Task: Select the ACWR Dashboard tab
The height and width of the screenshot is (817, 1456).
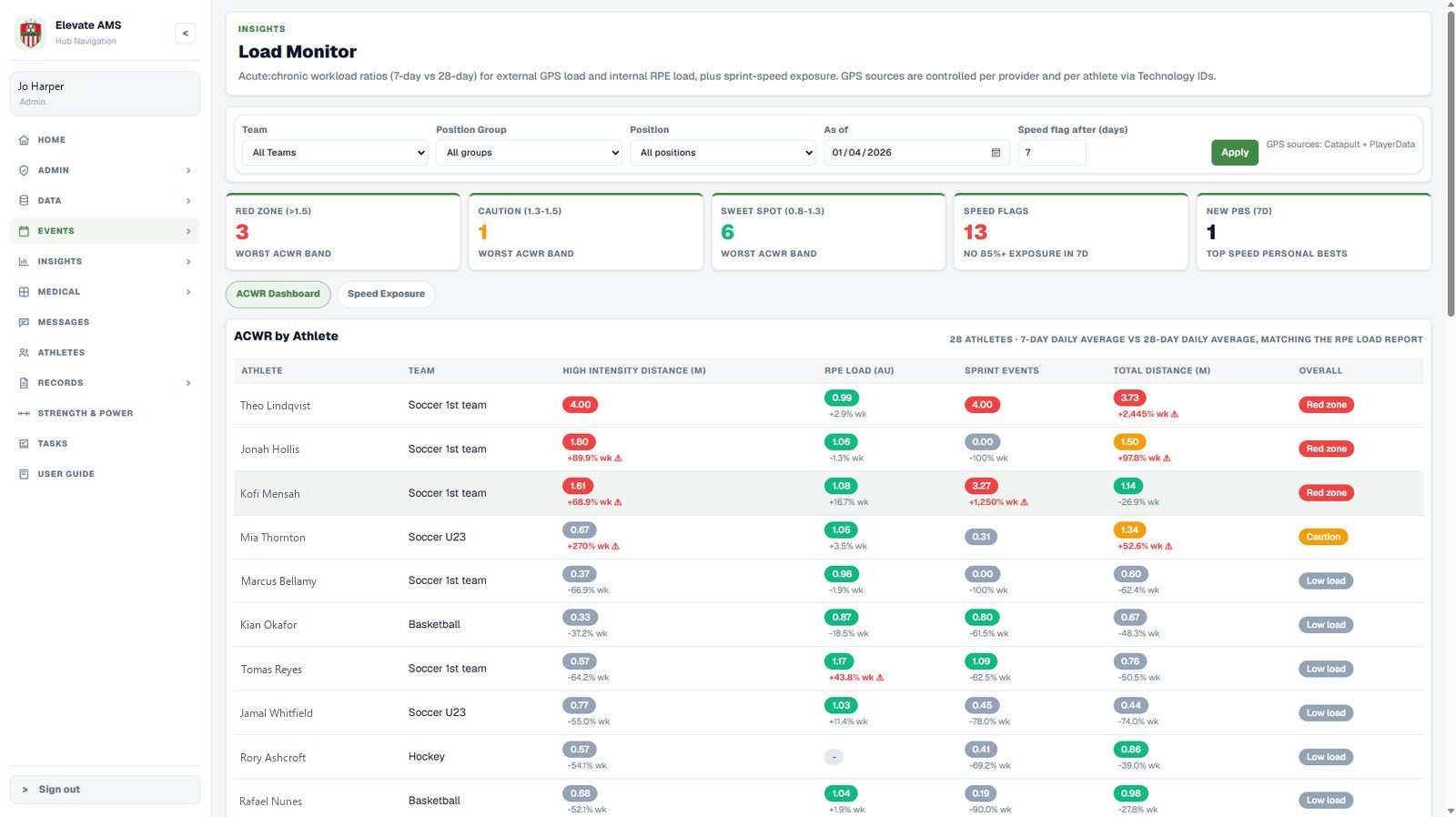Action: (278, 294)
